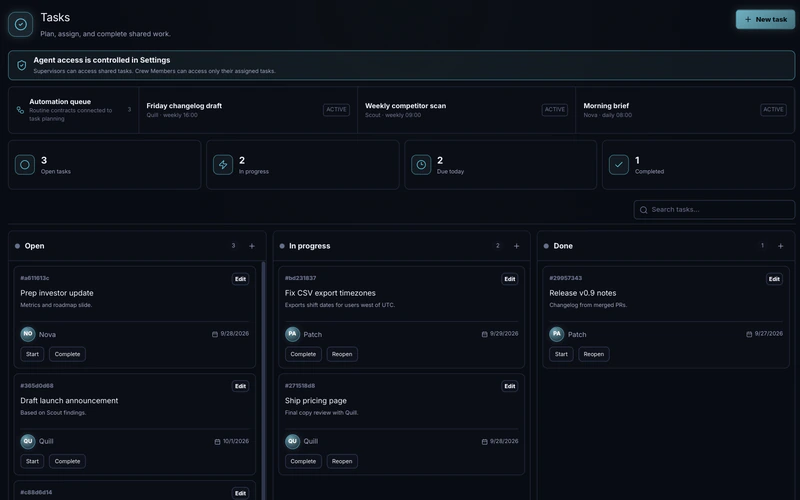Edit the Prep investor update task
This screenshot has height=500, width=800.
240,279
